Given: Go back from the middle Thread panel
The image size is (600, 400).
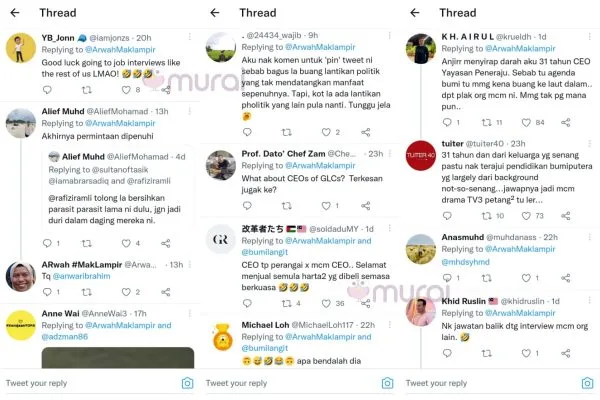Looking at the screenshot, I should (x=215, y=13).
